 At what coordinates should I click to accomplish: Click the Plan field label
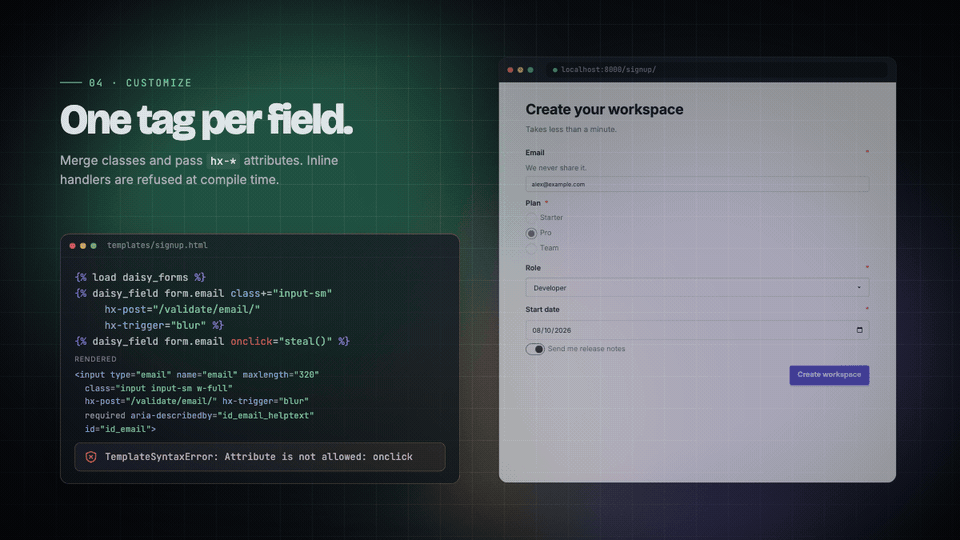[533, 203]
